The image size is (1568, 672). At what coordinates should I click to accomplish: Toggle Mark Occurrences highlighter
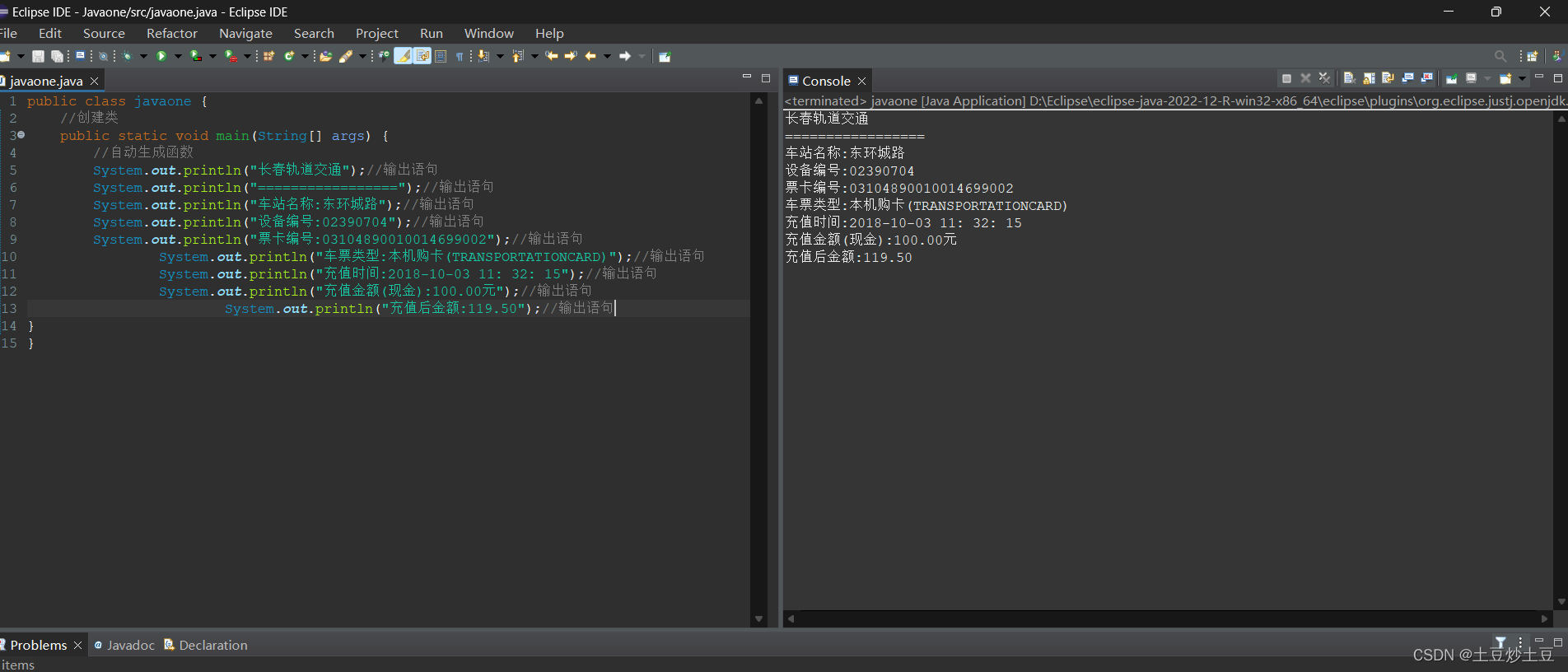(x=403, y=56)
